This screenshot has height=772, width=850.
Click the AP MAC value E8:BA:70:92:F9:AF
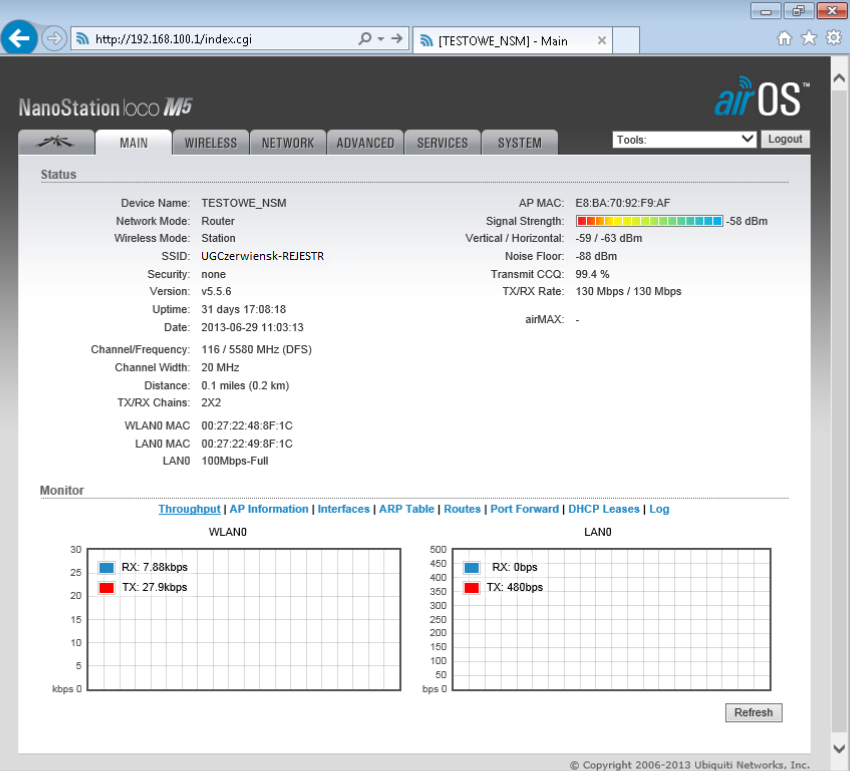pyautogui.click(x=623, y=203)
